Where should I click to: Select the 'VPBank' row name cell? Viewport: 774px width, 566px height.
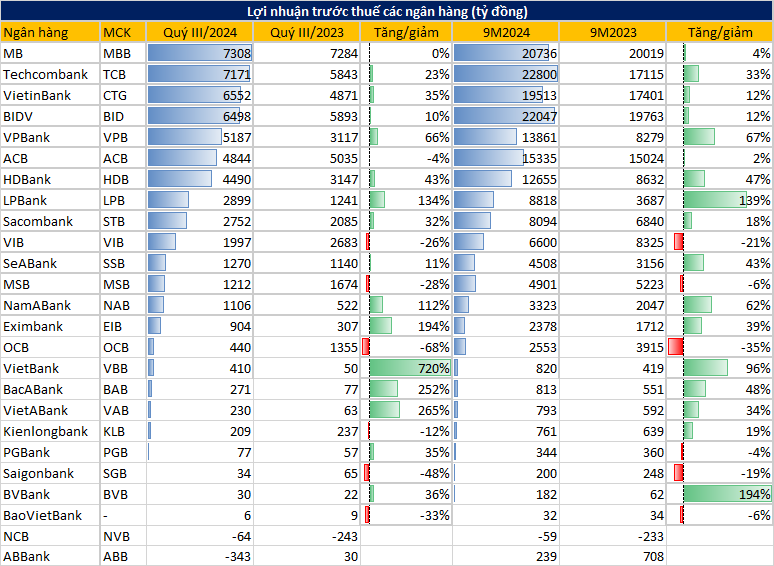click(x=50, y=137)
